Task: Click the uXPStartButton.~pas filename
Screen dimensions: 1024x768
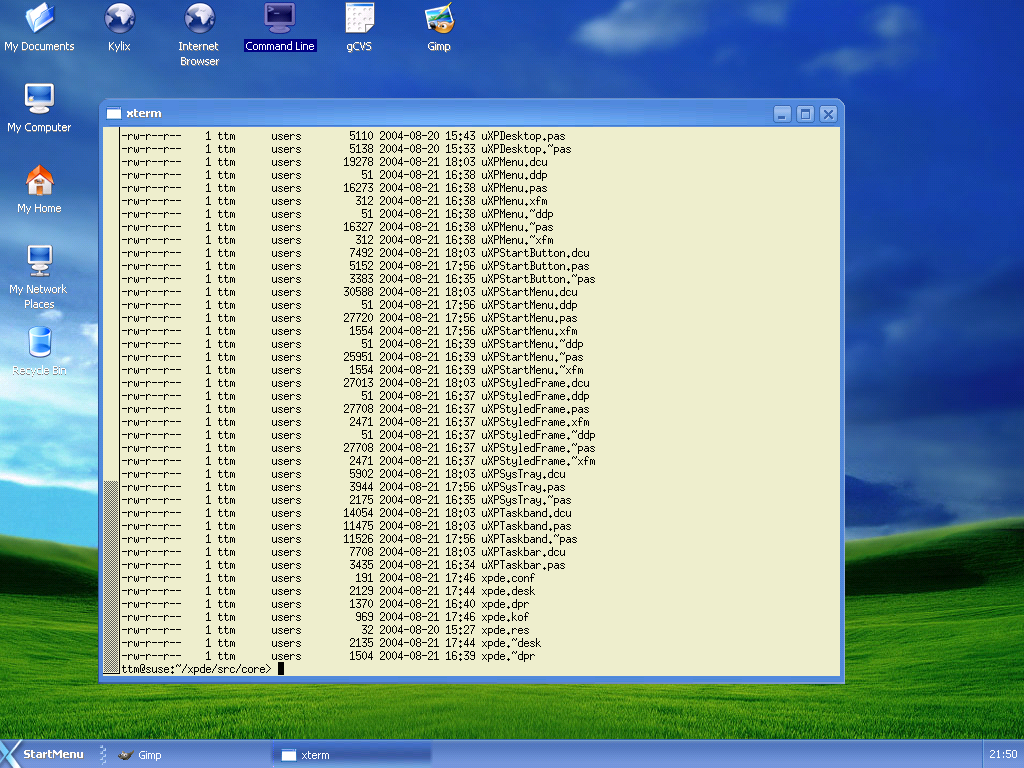Action: coord(538,279)
